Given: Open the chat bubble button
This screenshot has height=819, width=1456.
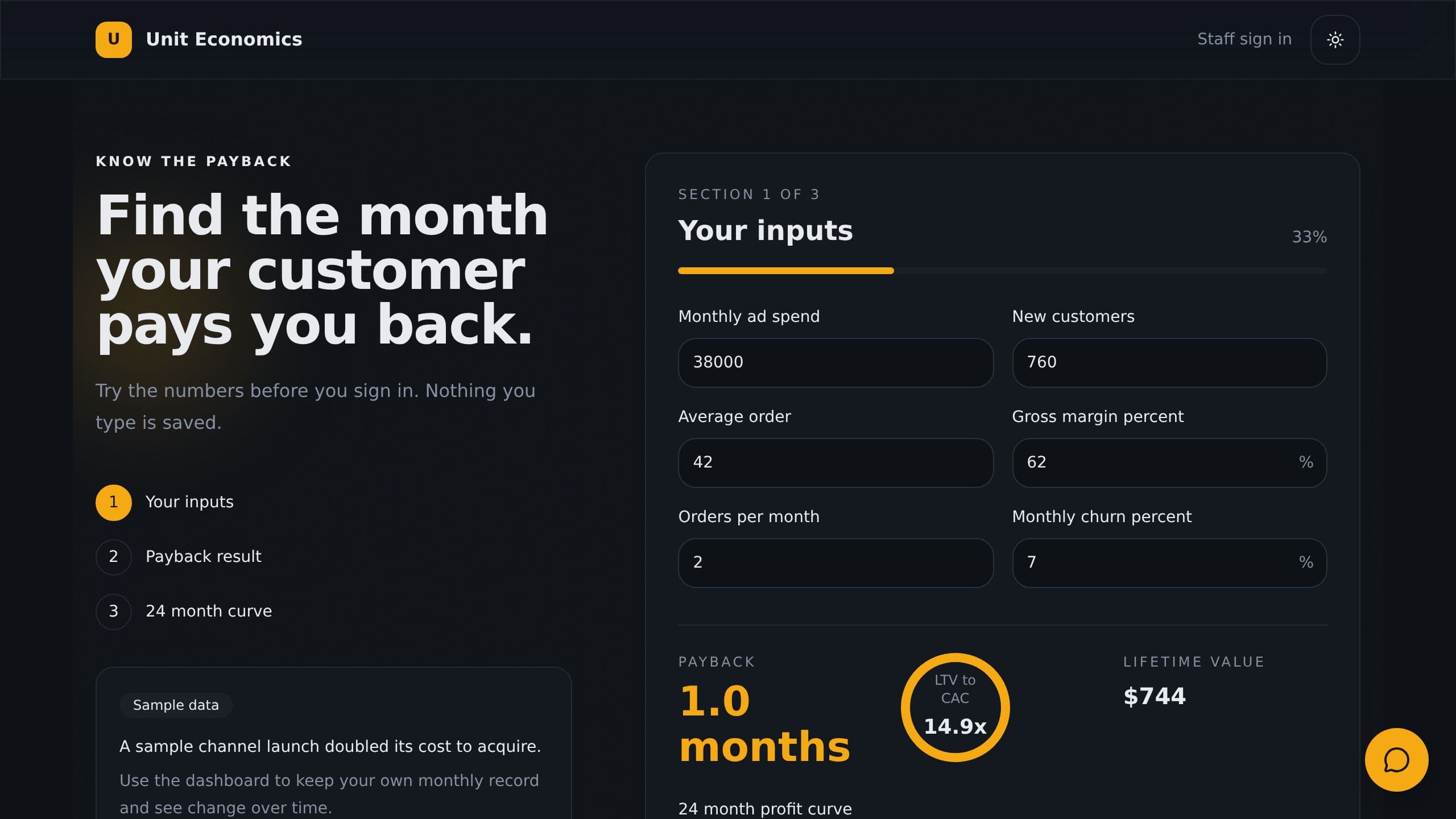Looking at the screenshot, I should click(x=1396, y=760).
